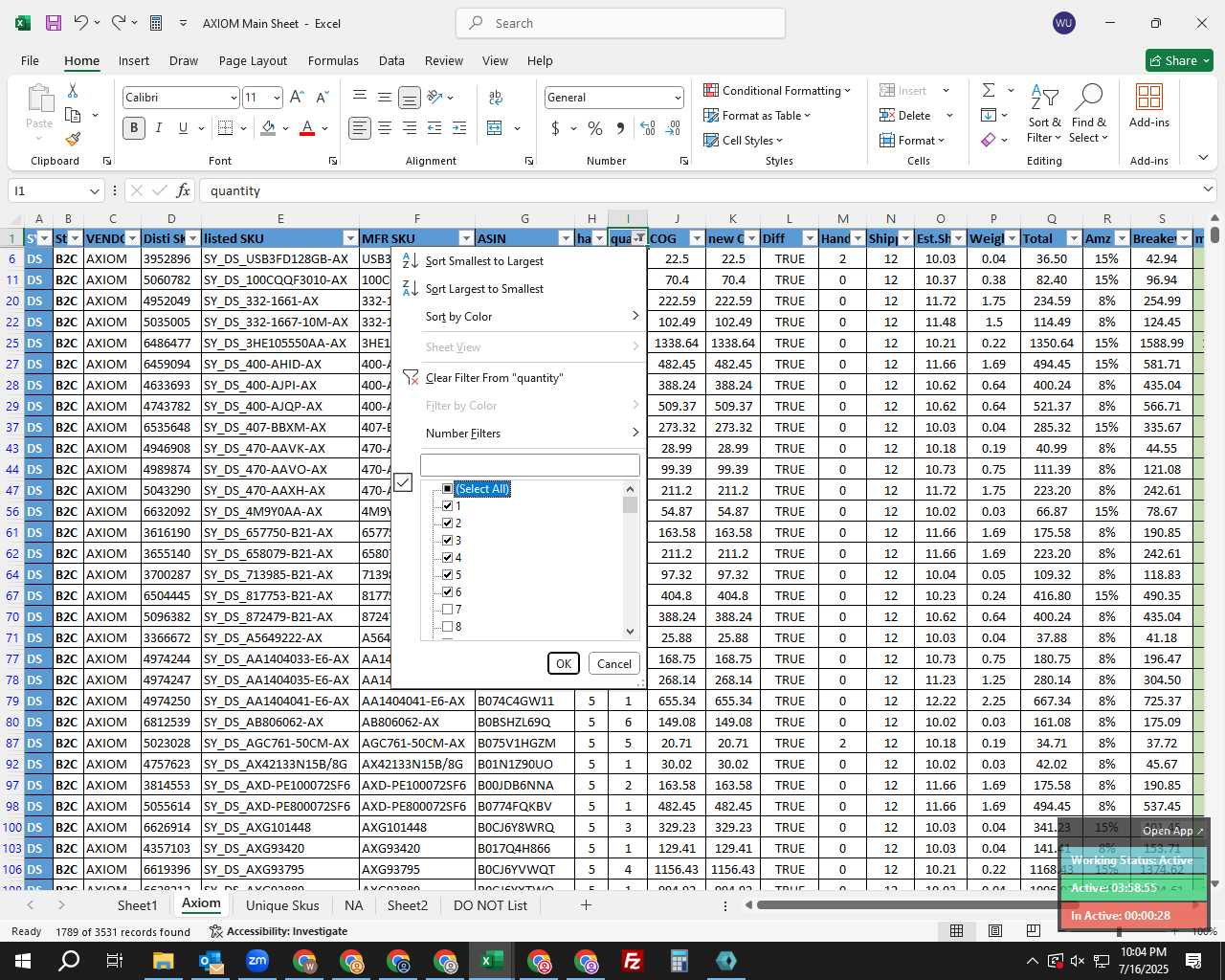Open FileZilla from the taskbar
Viewport: 1225px width, 980px height.
[633, 961]
